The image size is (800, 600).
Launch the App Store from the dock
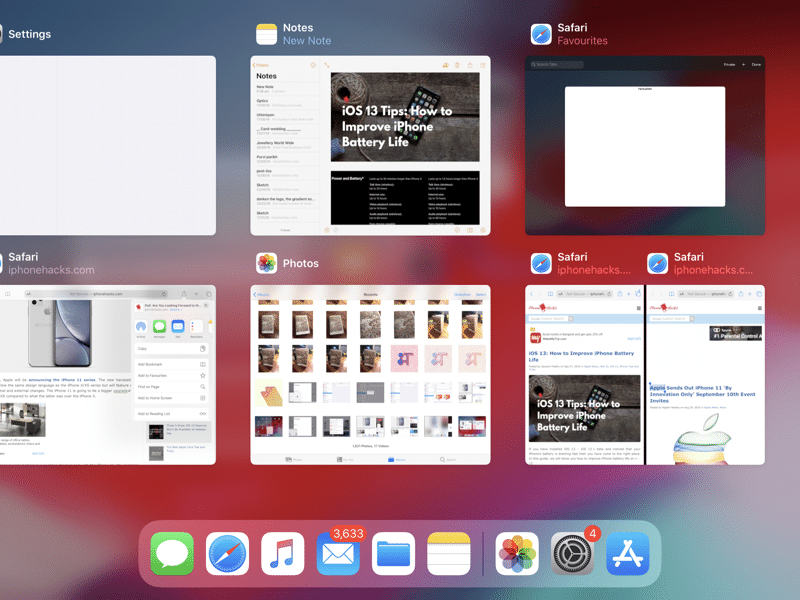click(x=627, y=553)
